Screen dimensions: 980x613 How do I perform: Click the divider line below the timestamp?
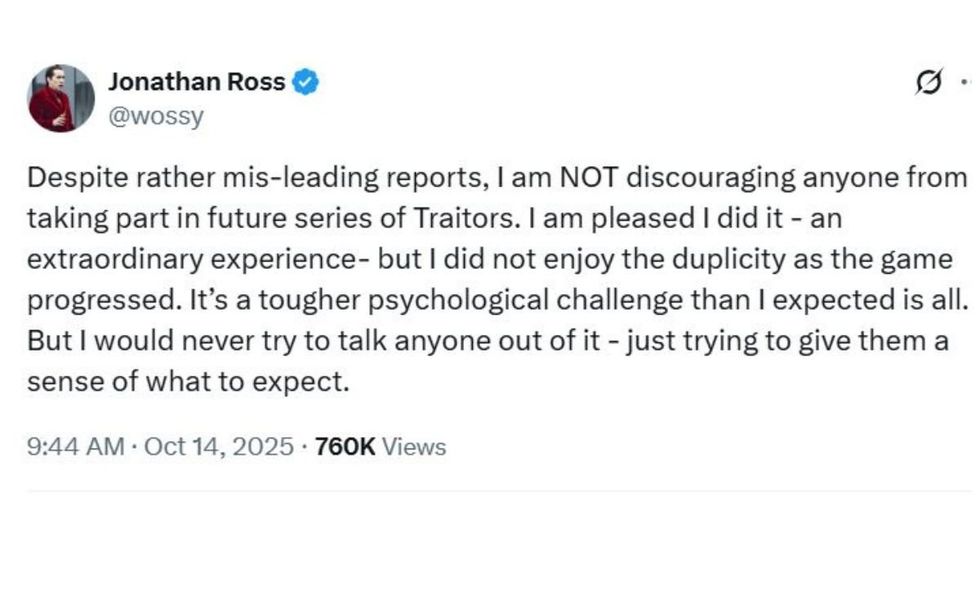coord(500,491)
